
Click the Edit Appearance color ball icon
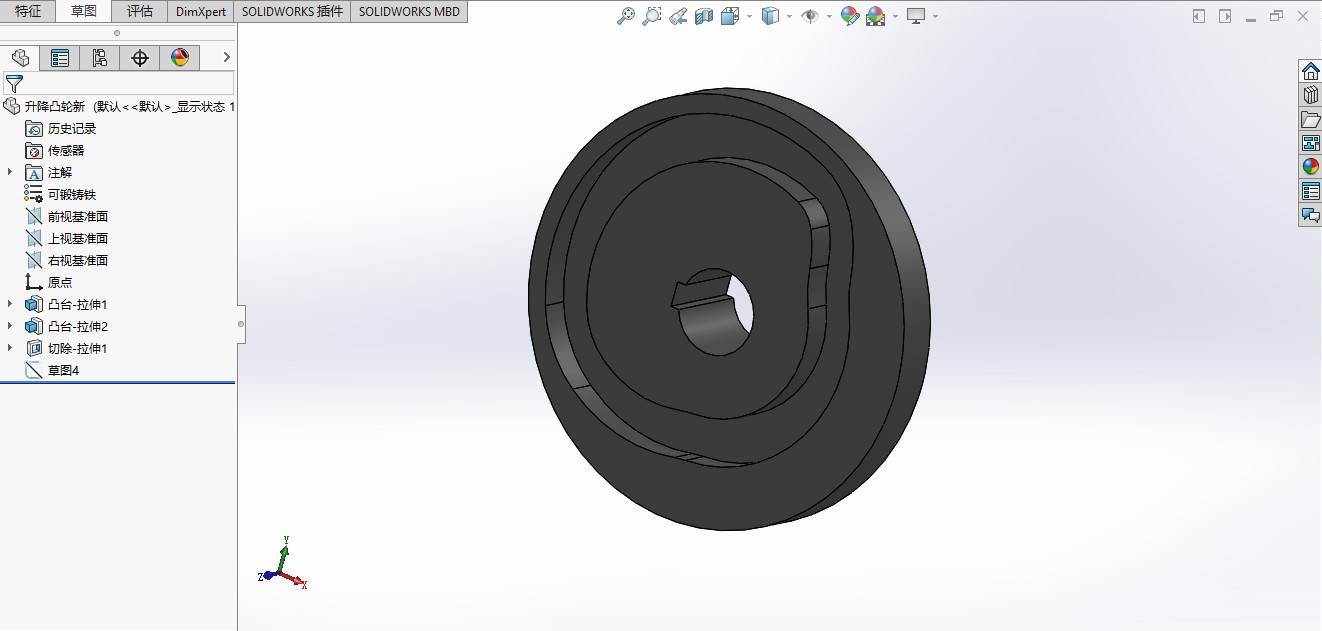pyautogui.click(x=849, y=16)
